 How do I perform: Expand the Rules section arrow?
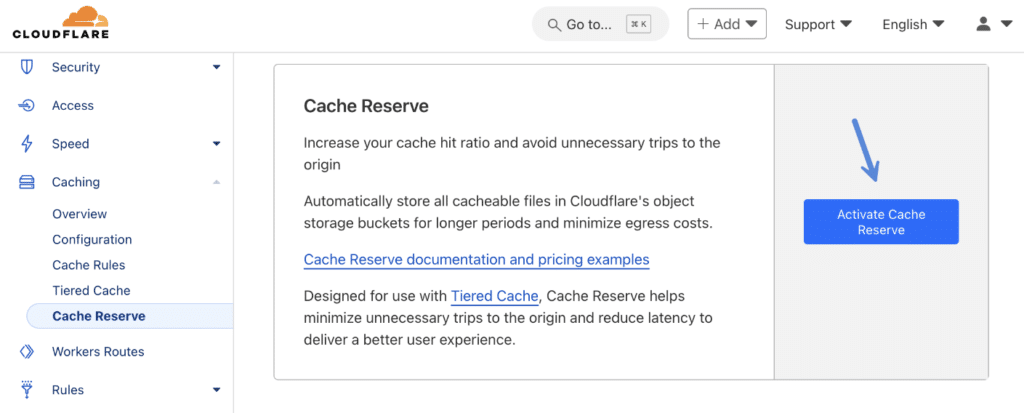click(x=216, y=390)
